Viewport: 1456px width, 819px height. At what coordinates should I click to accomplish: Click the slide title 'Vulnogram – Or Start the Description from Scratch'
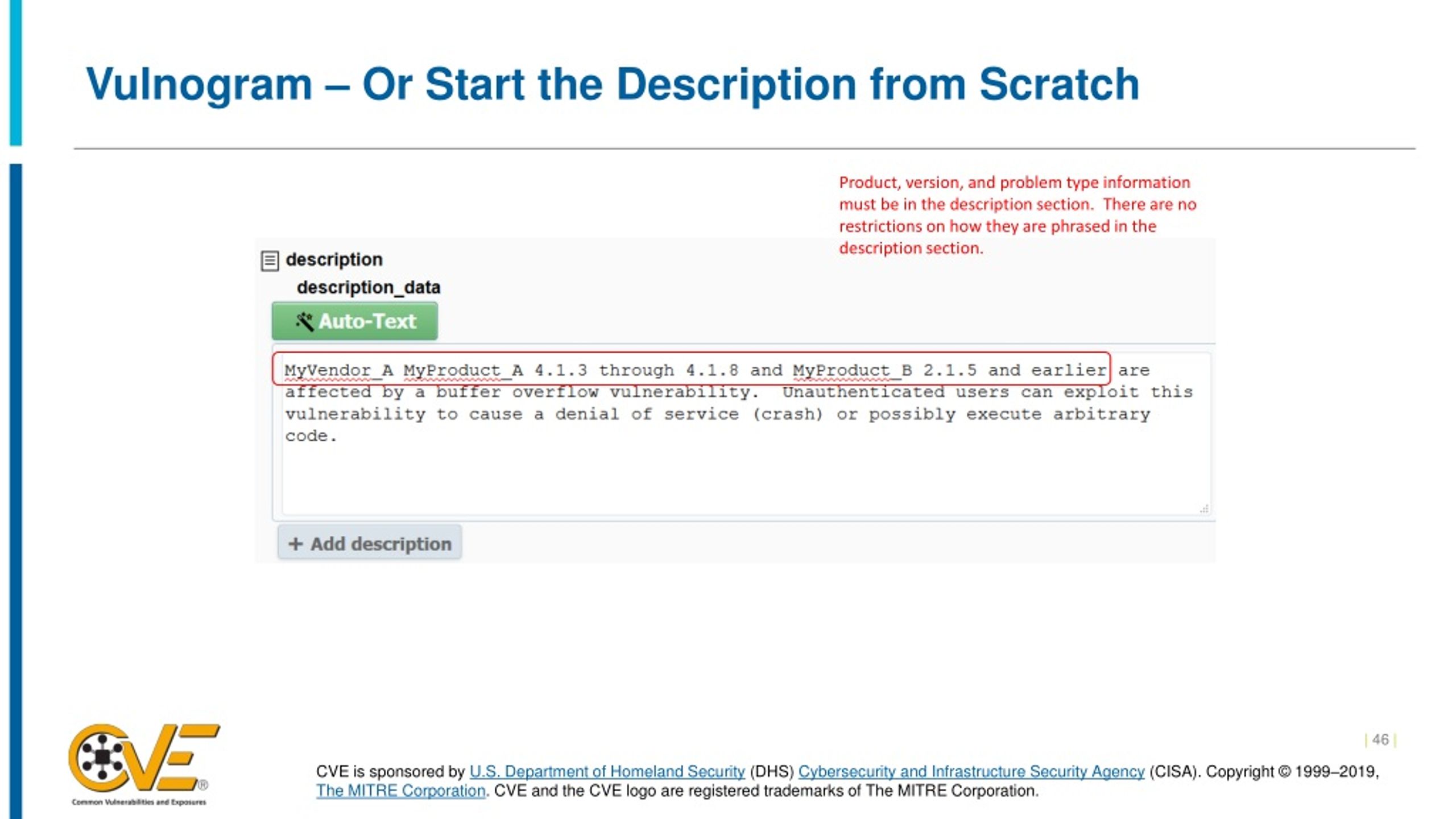coord(613,85)
